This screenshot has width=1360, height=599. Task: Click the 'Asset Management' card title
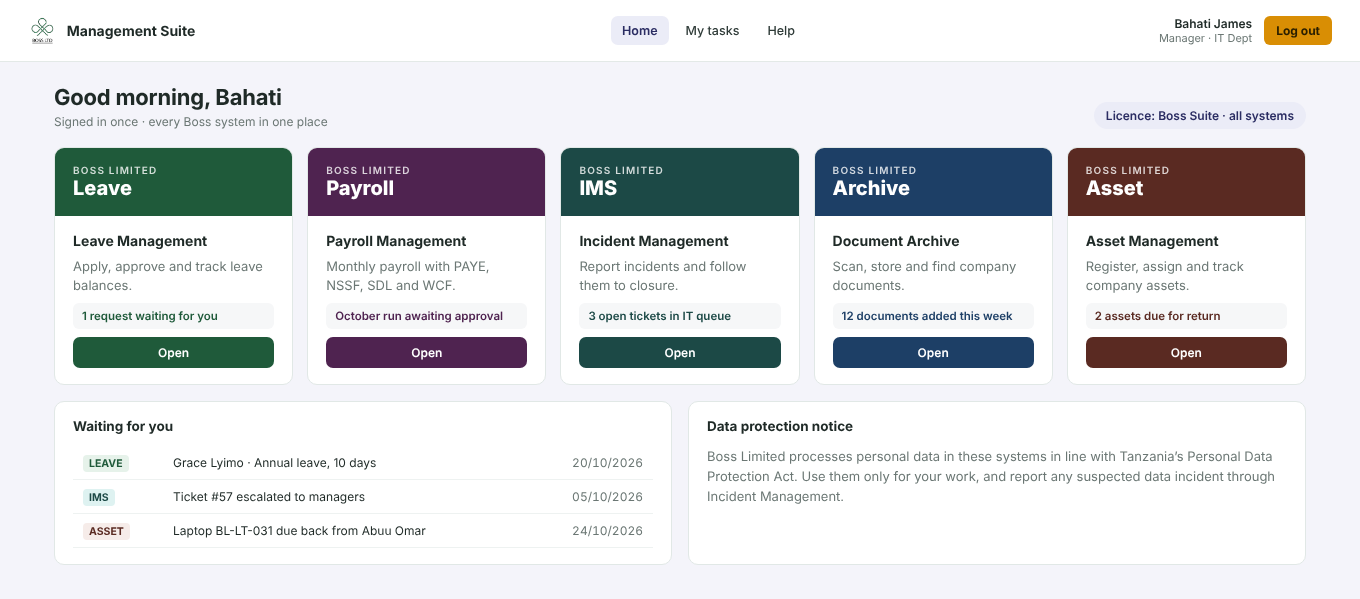[1152, 241]
